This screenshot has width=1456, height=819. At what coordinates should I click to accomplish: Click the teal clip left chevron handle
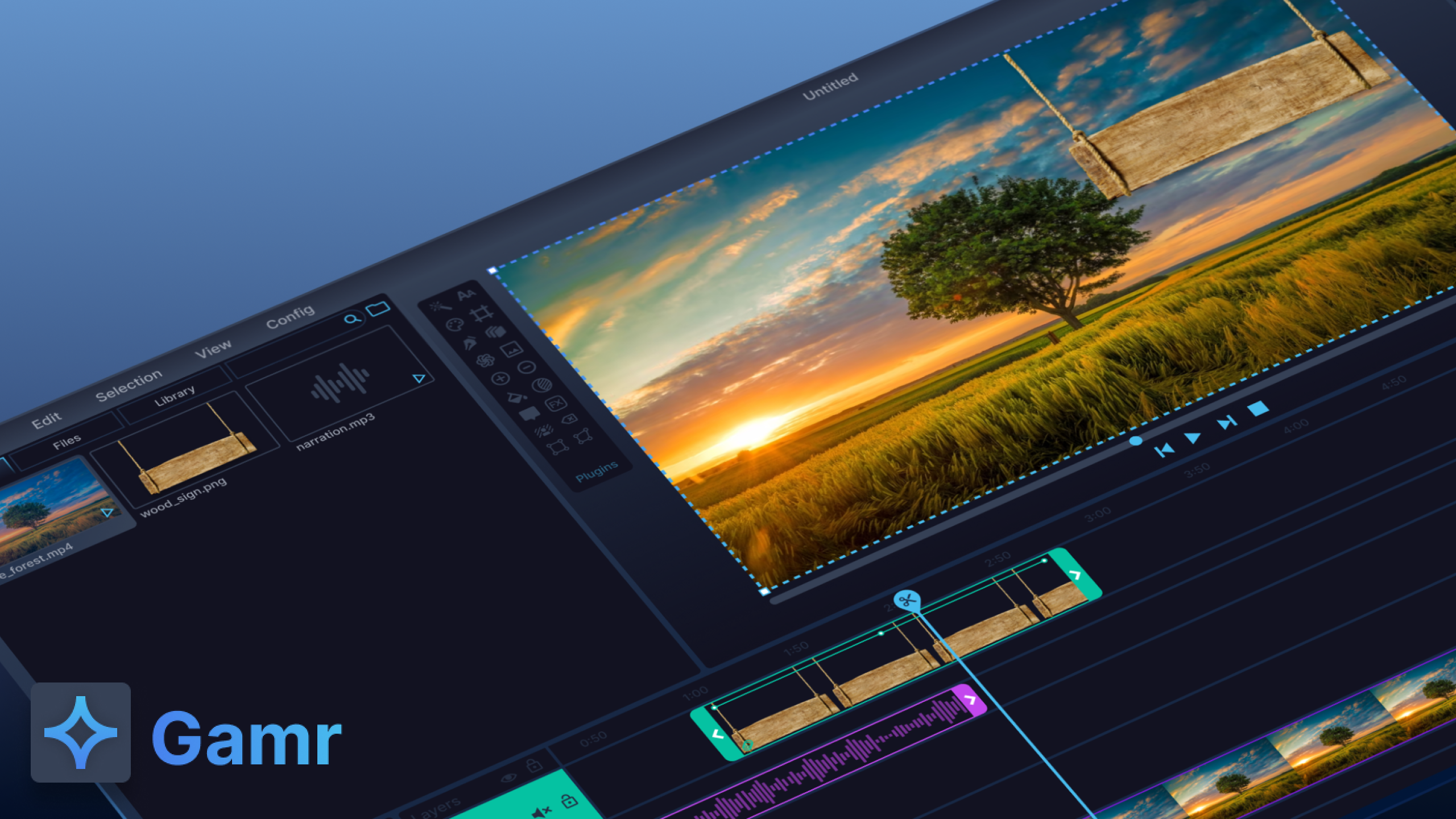tap(718, 734)
